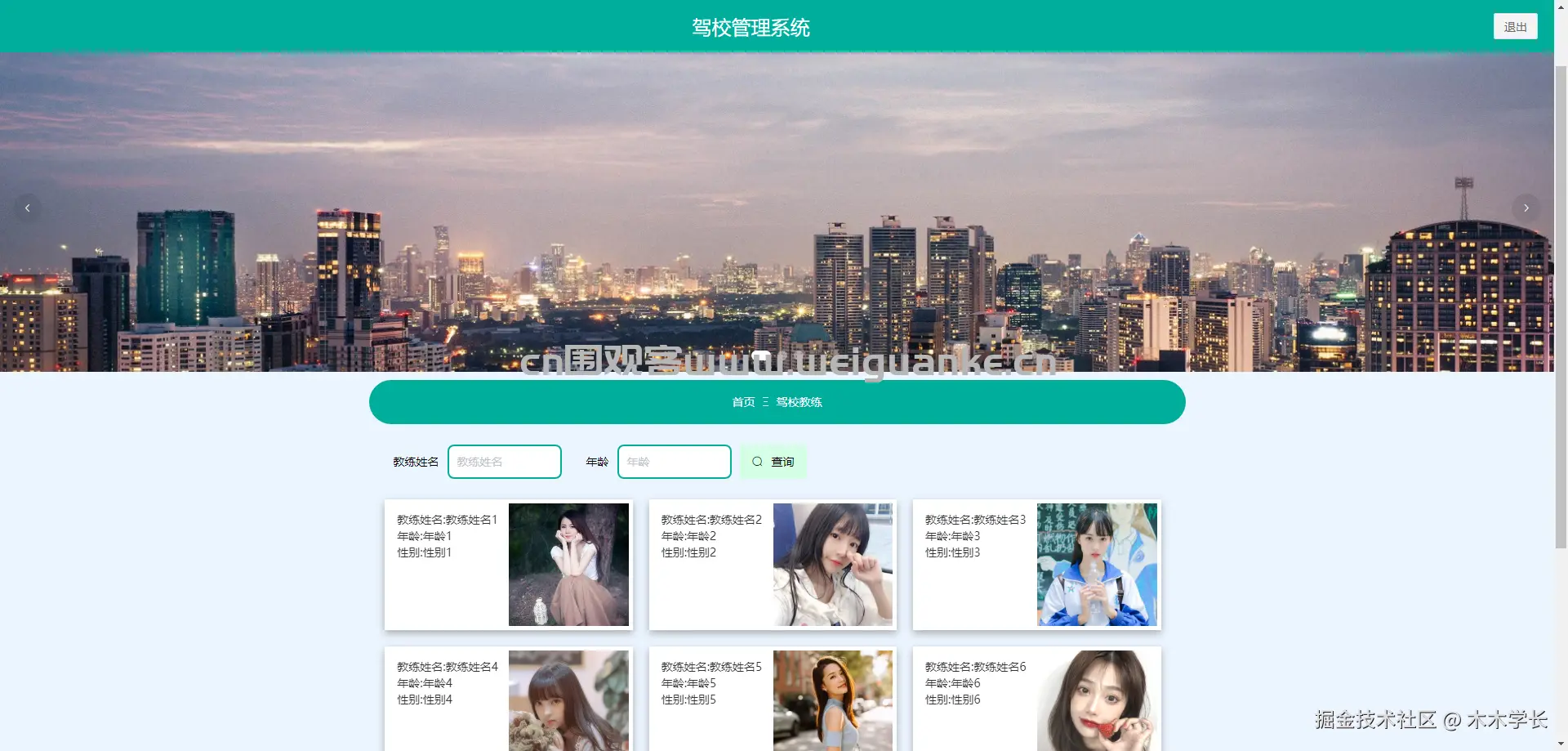
Task: Advance carousel with right arrow
Action: (x=1526, y=208)
